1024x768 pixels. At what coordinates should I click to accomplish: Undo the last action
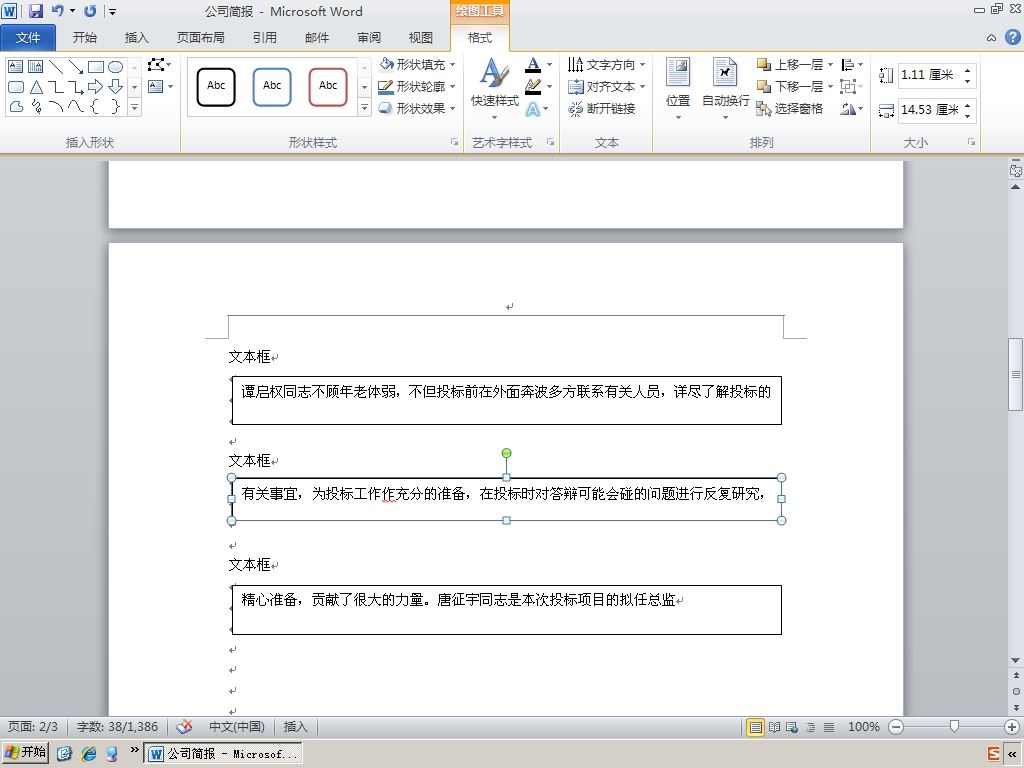[57, 10]
